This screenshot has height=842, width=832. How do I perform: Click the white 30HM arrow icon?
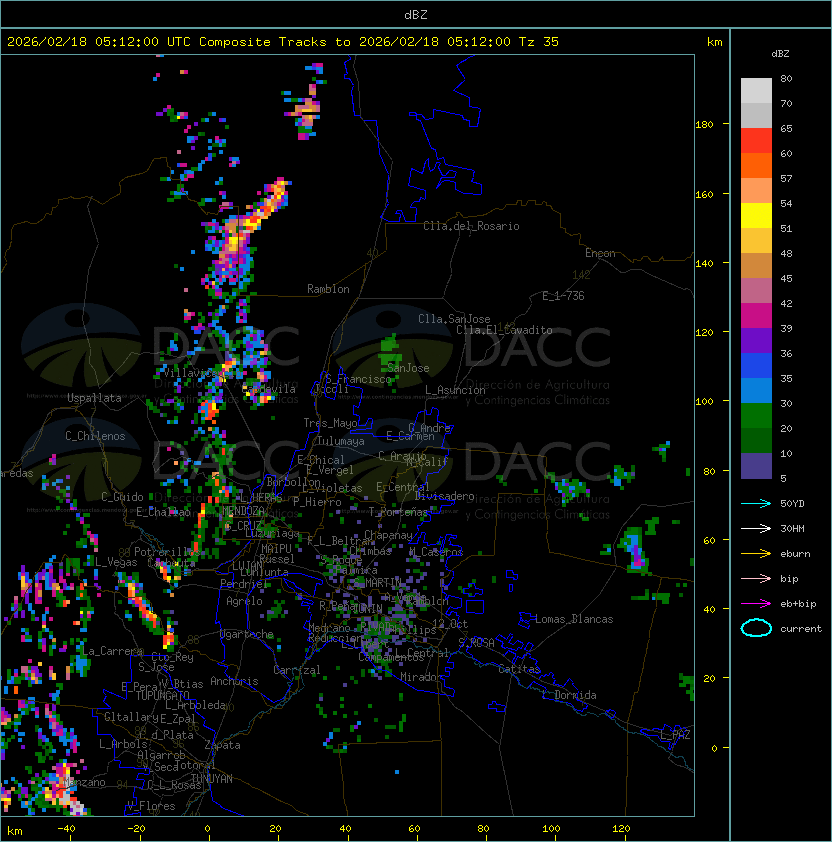coord(756,528)
